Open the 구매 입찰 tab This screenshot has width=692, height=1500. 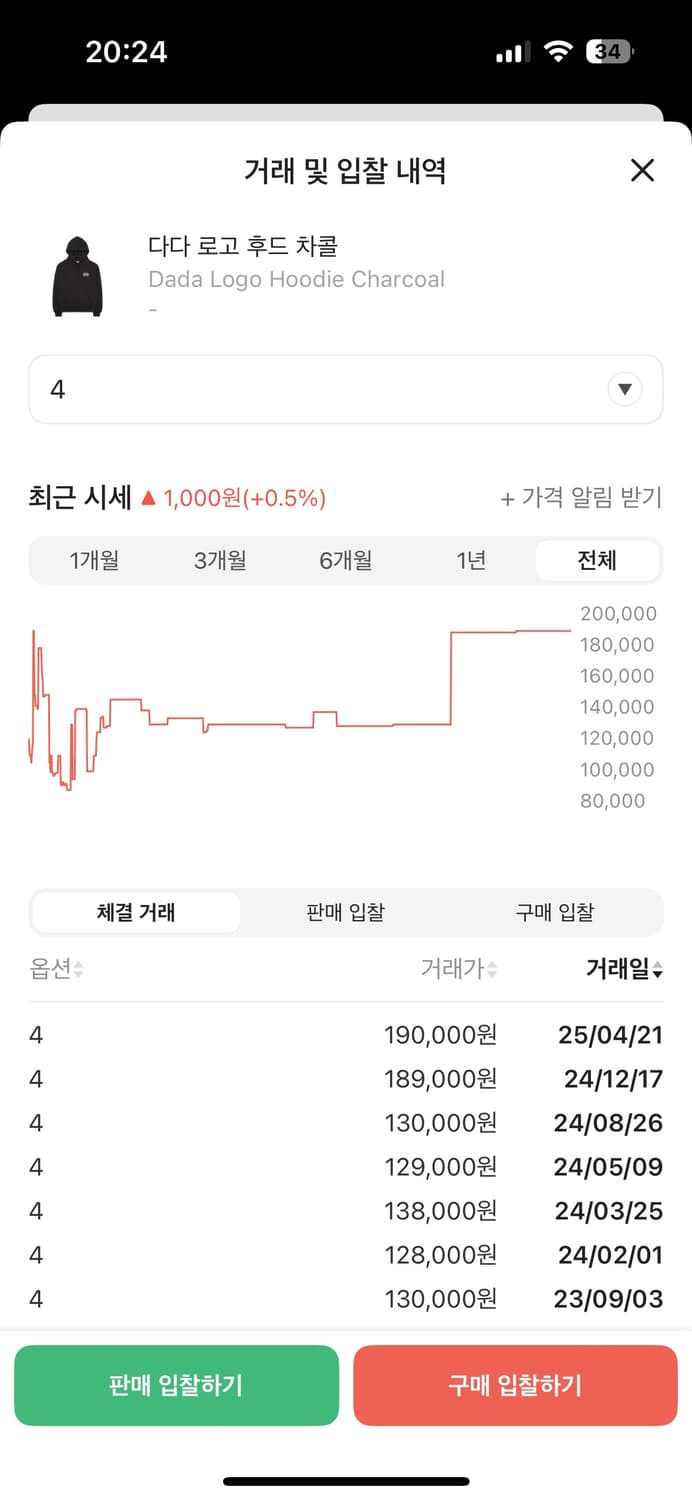point(555,912)
